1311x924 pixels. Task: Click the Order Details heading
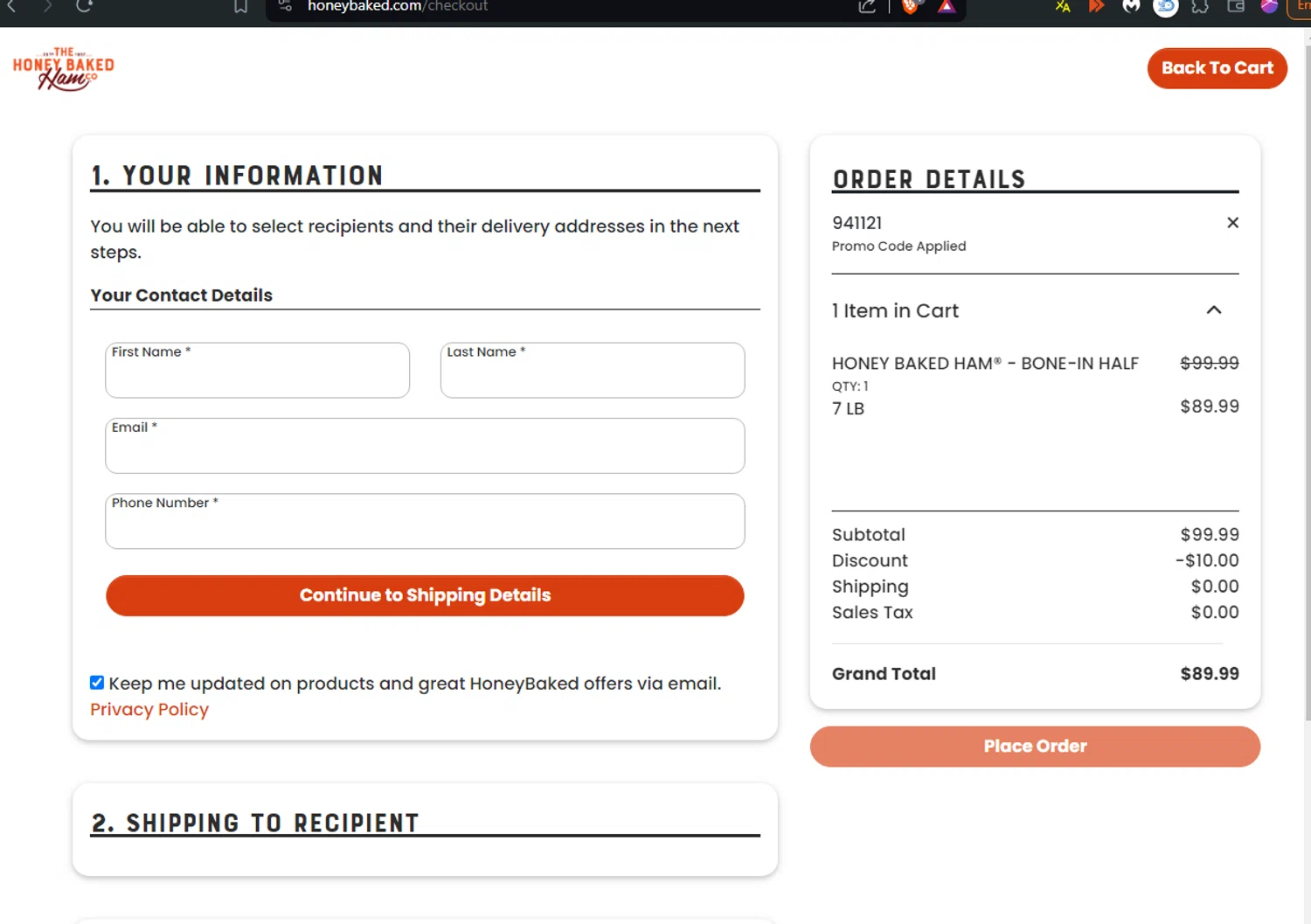(929, 179)
